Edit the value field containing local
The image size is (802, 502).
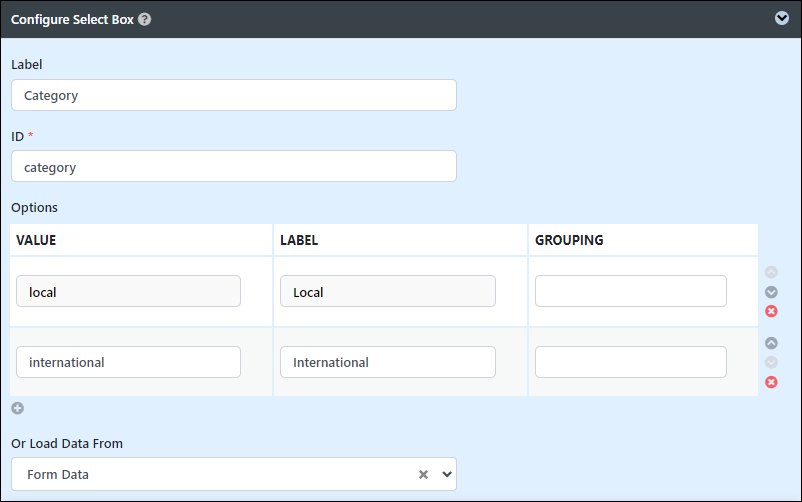128,291
